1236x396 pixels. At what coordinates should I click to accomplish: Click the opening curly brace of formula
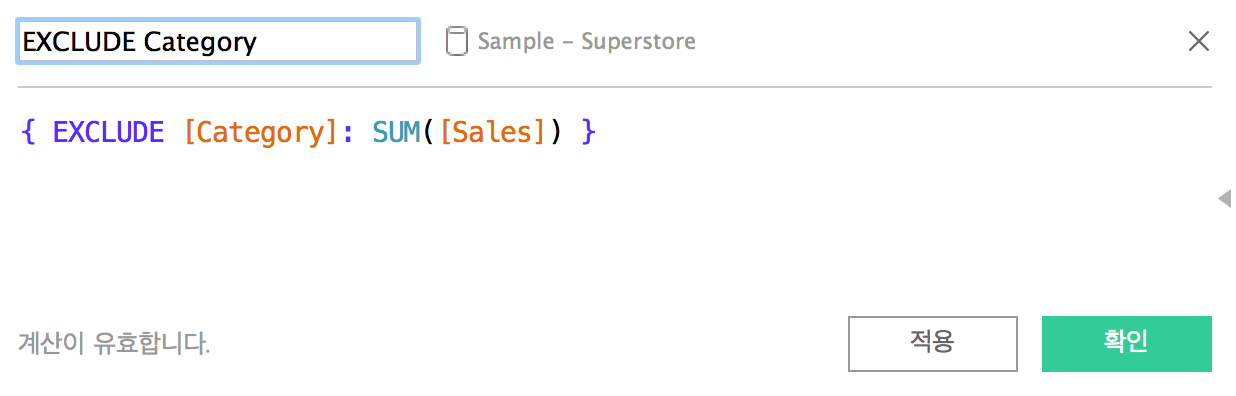pos(28,132)
